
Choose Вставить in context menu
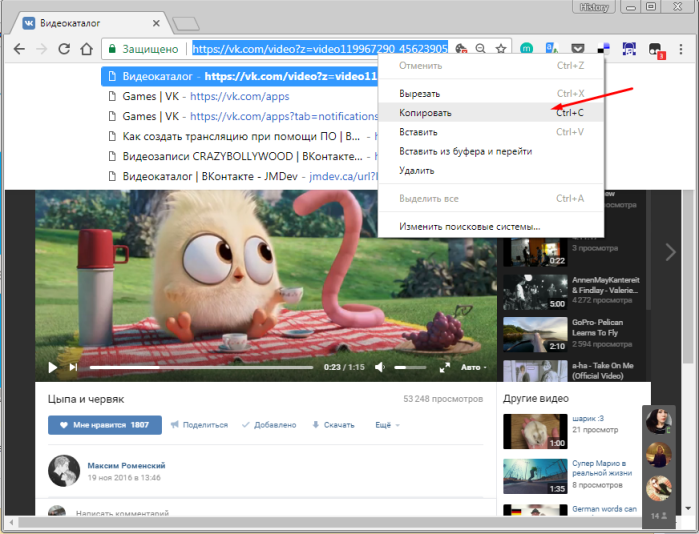pyautogui.click(x=491, y=132)
